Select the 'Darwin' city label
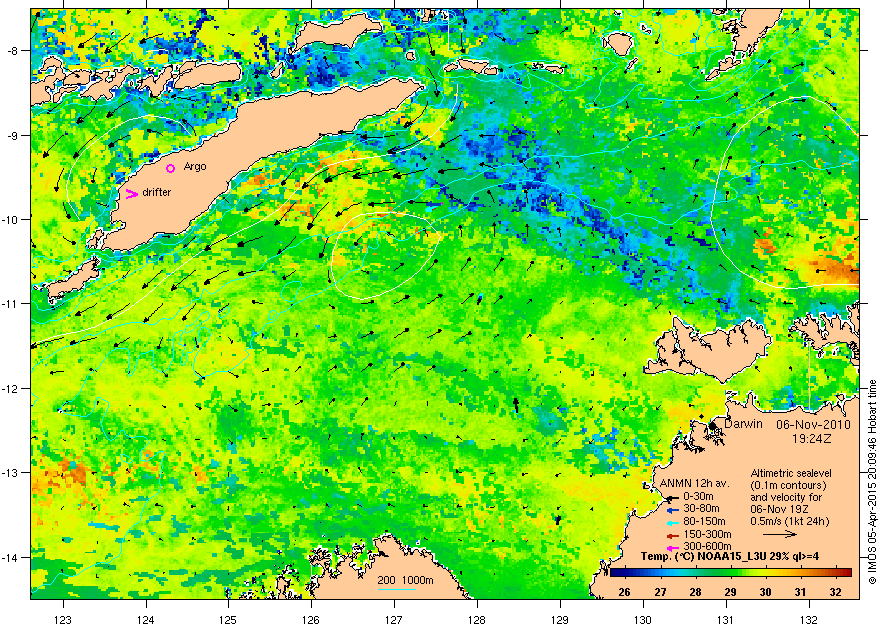Image resolution: width=880 pixels, height=630 pixels. pos(743,424)
